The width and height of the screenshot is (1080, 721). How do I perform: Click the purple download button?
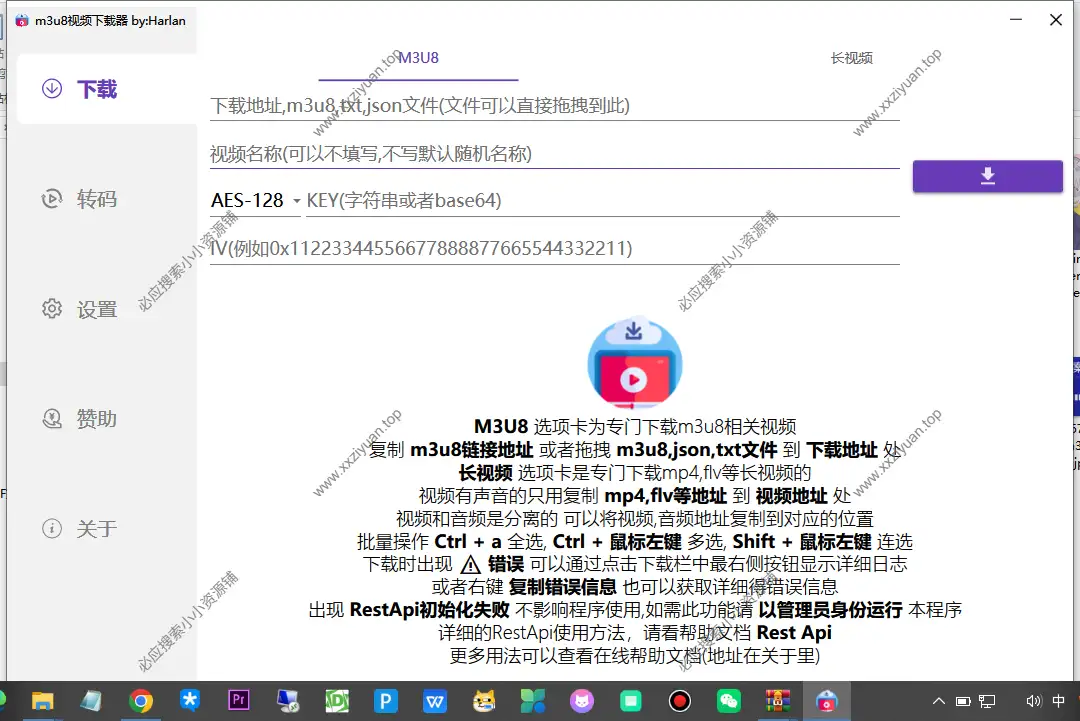pyautogui.click(x=987, y=175)
